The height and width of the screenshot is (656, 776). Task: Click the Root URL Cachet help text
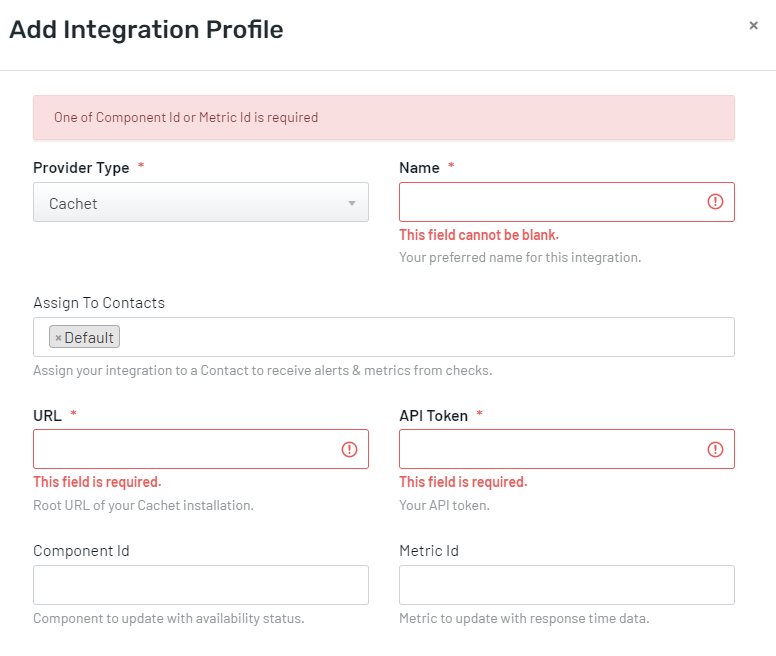143,505
